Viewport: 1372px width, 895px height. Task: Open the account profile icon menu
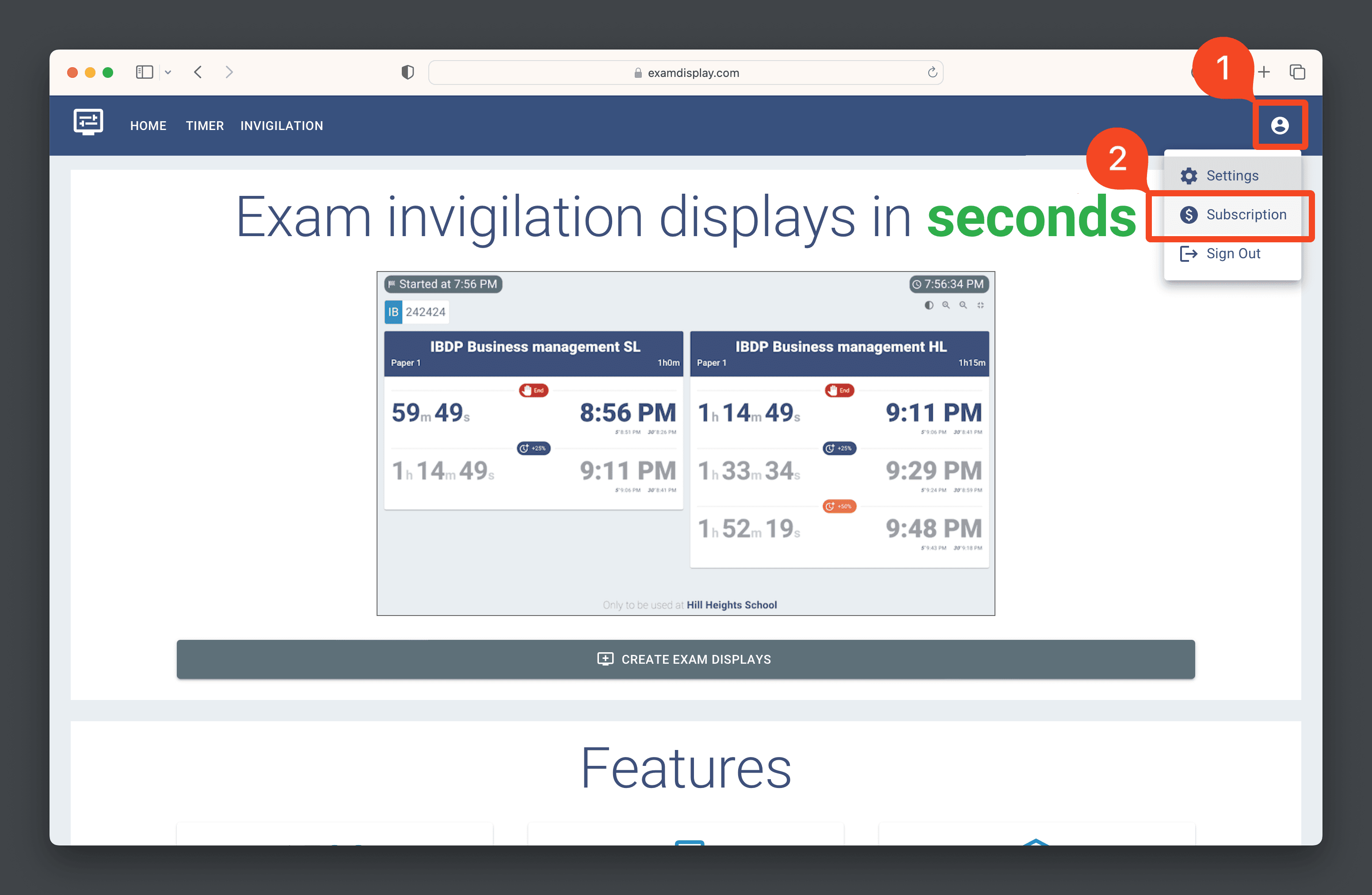tap(1279, 125)
